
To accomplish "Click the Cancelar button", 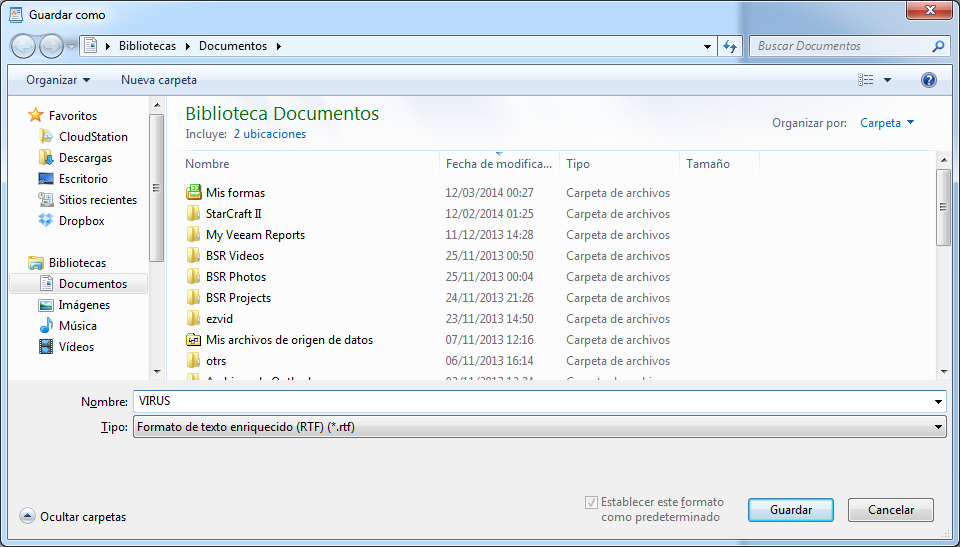I will pyautogui.click(x=891, y=510).
